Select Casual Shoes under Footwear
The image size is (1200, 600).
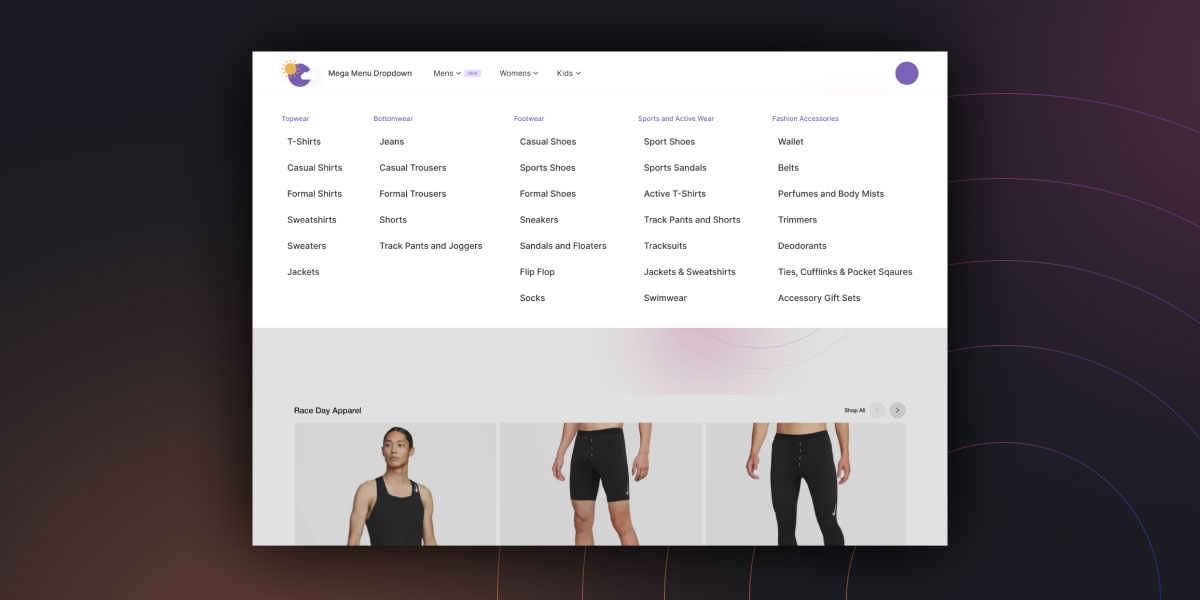tap(548, 142)
